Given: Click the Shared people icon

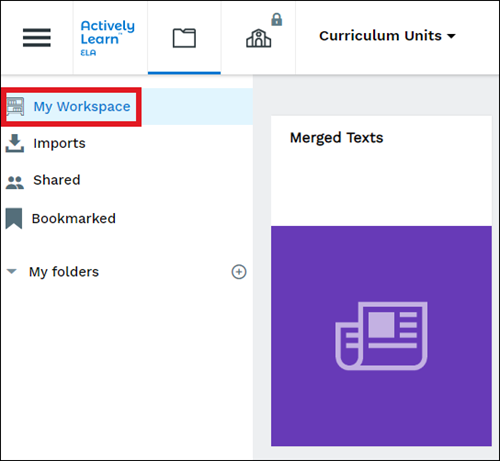Looking at the screenshot, I should coord(15,182).
